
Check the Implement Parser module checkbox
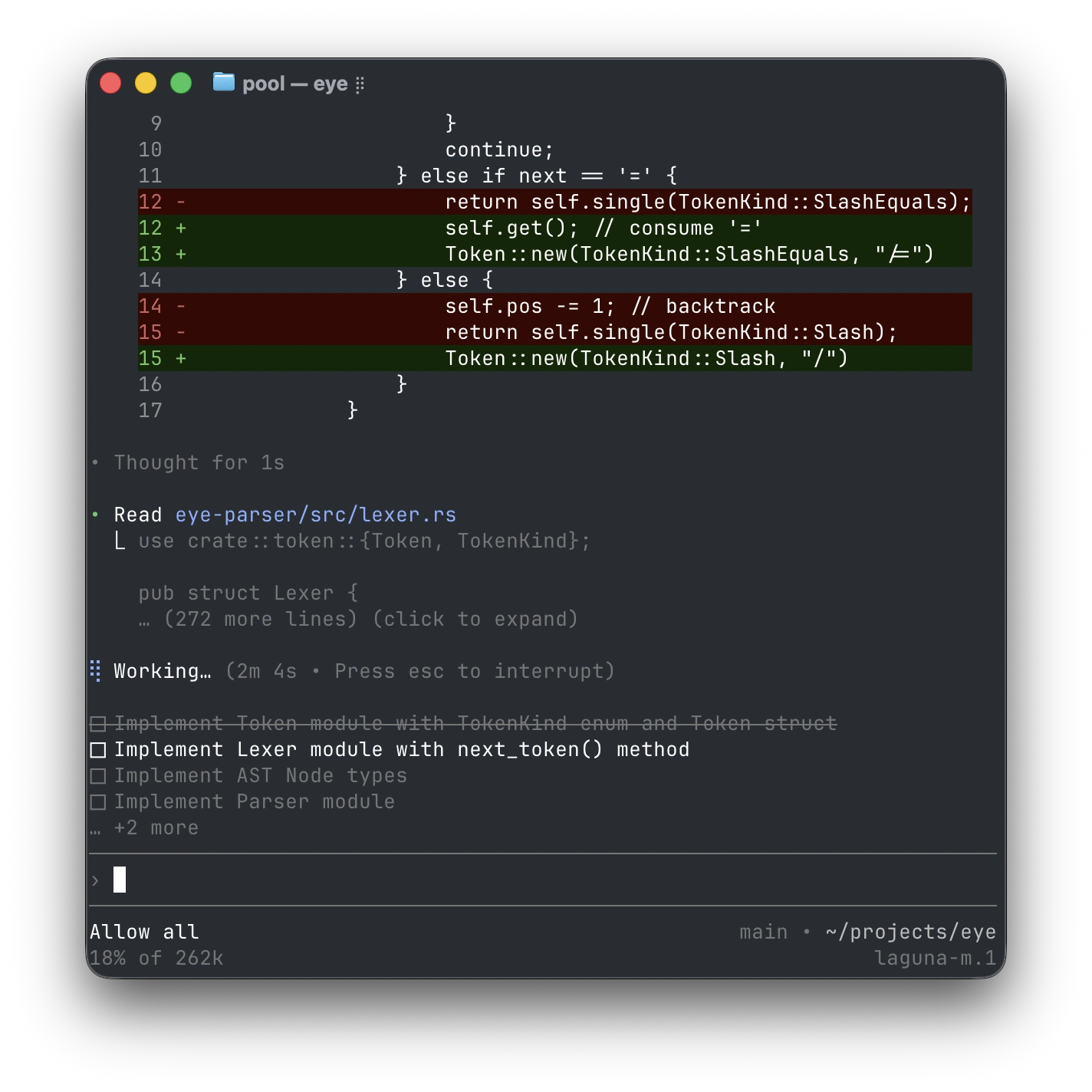(97, 802)
